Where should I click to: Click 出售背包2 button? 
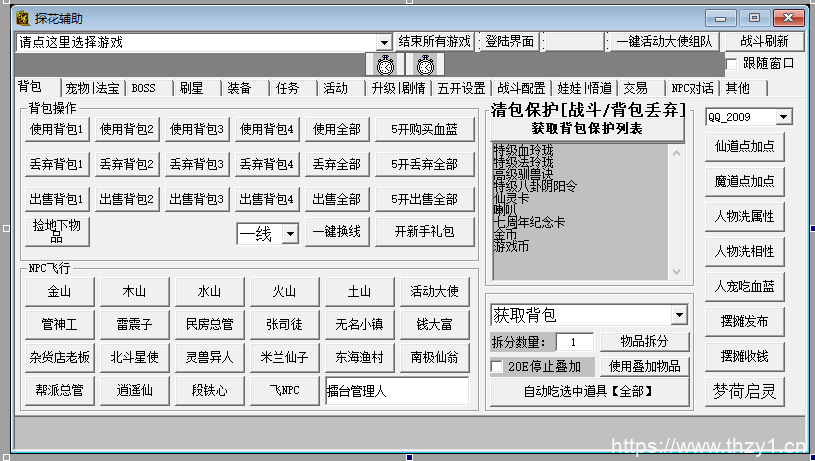127,199
